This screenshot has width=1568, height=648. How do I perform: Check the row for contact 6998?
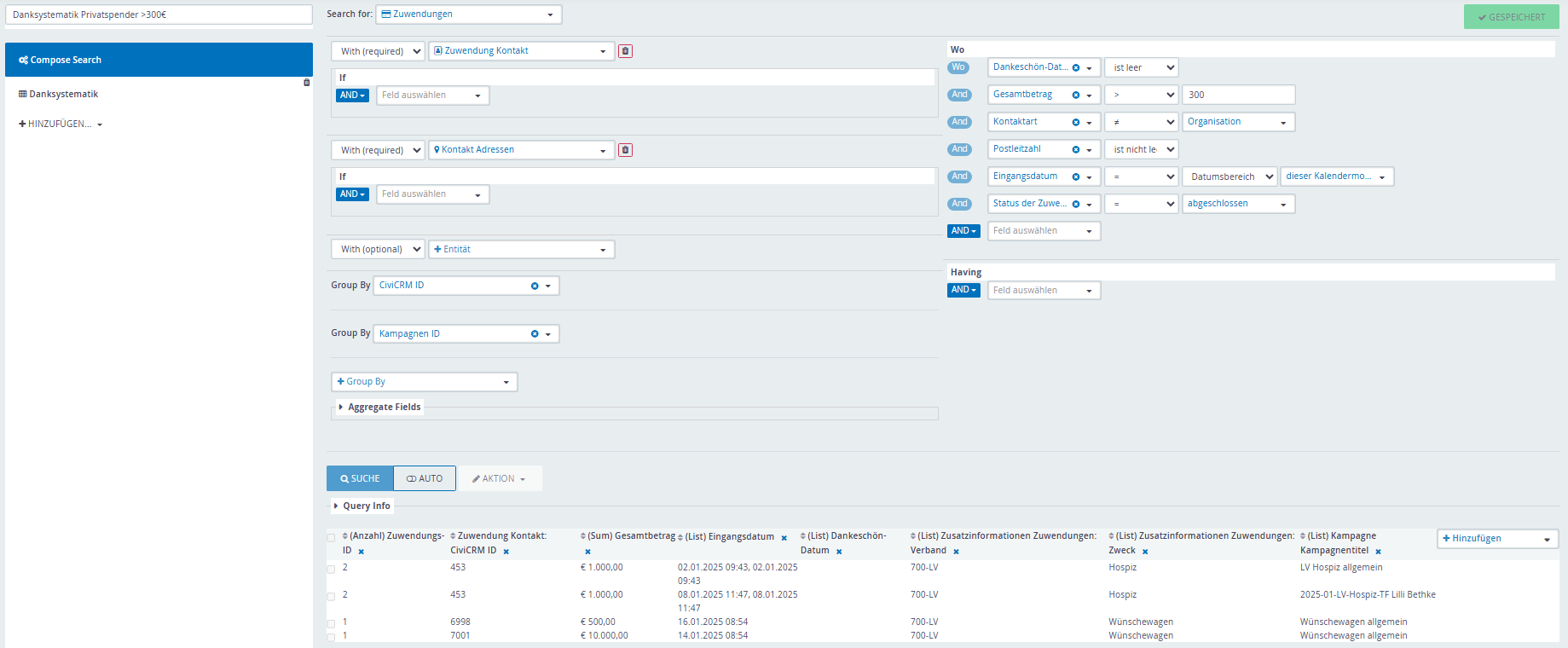click(331, 624)
